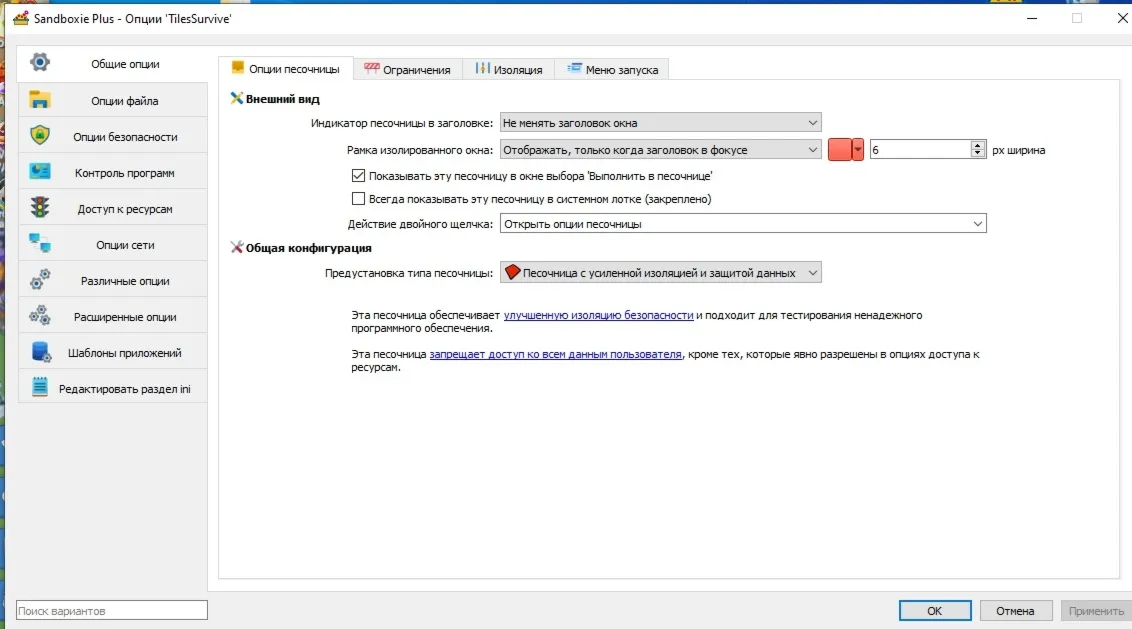Viewport: 1132px width, 629px height.
Task: Minimize the Sandboxie options window
Action: coord(1032,18)
